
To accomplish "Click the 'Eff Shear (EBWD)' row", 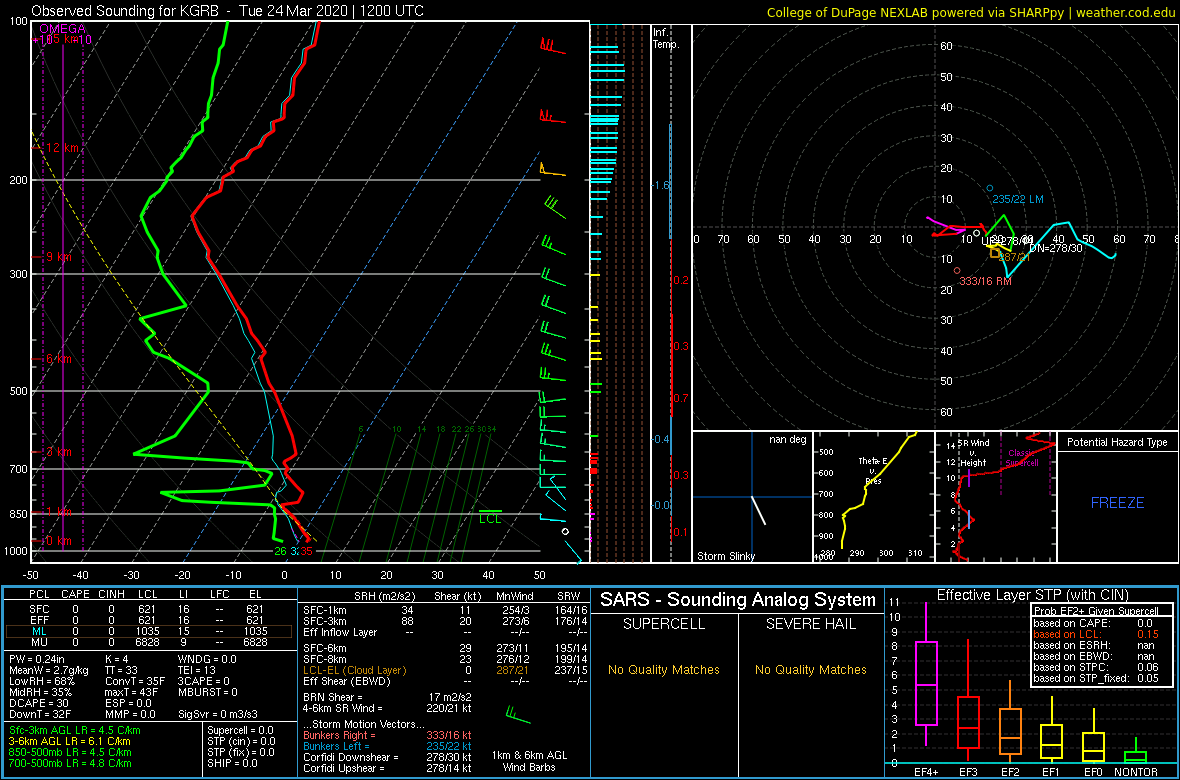I will pos(444,681).
